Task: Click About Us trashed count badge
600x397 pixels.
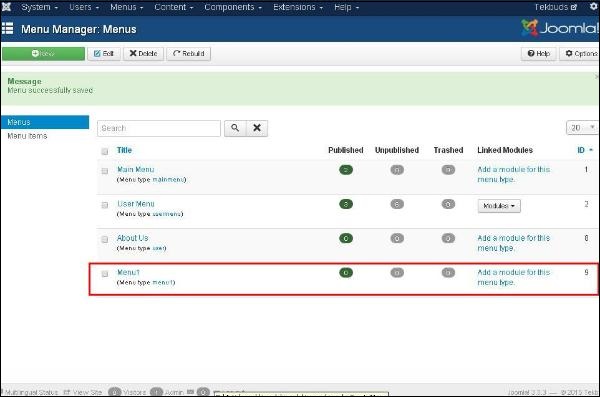Action: coord(448,239)
